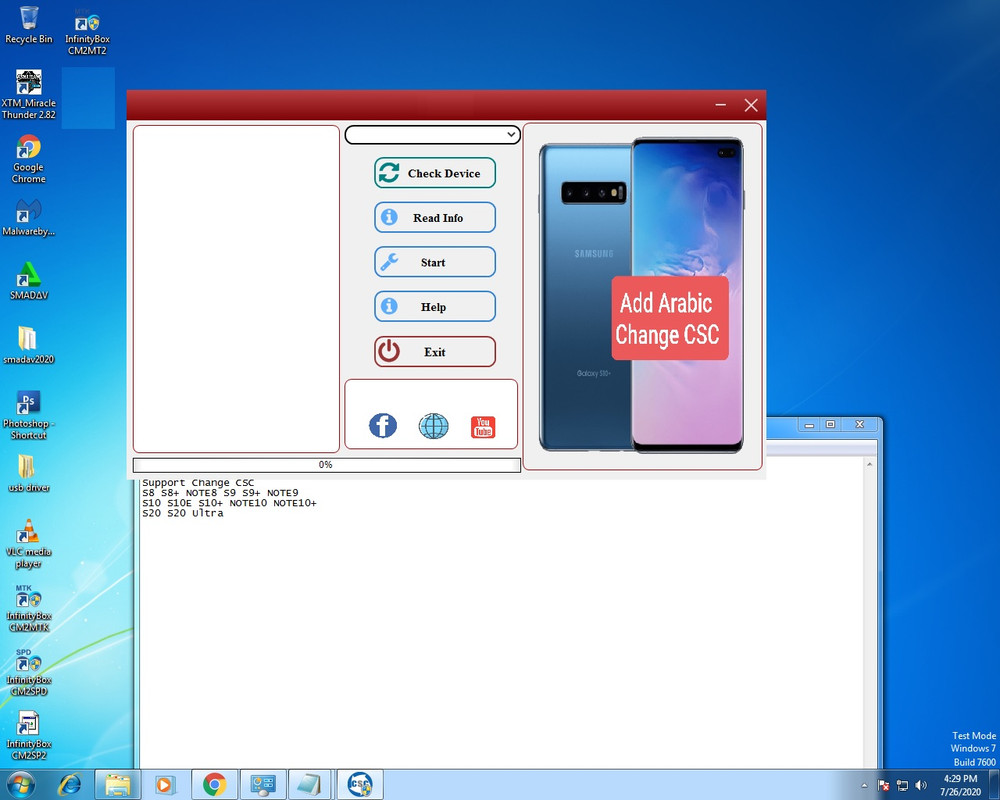Click the 0% progress bar

click(327, 464)
